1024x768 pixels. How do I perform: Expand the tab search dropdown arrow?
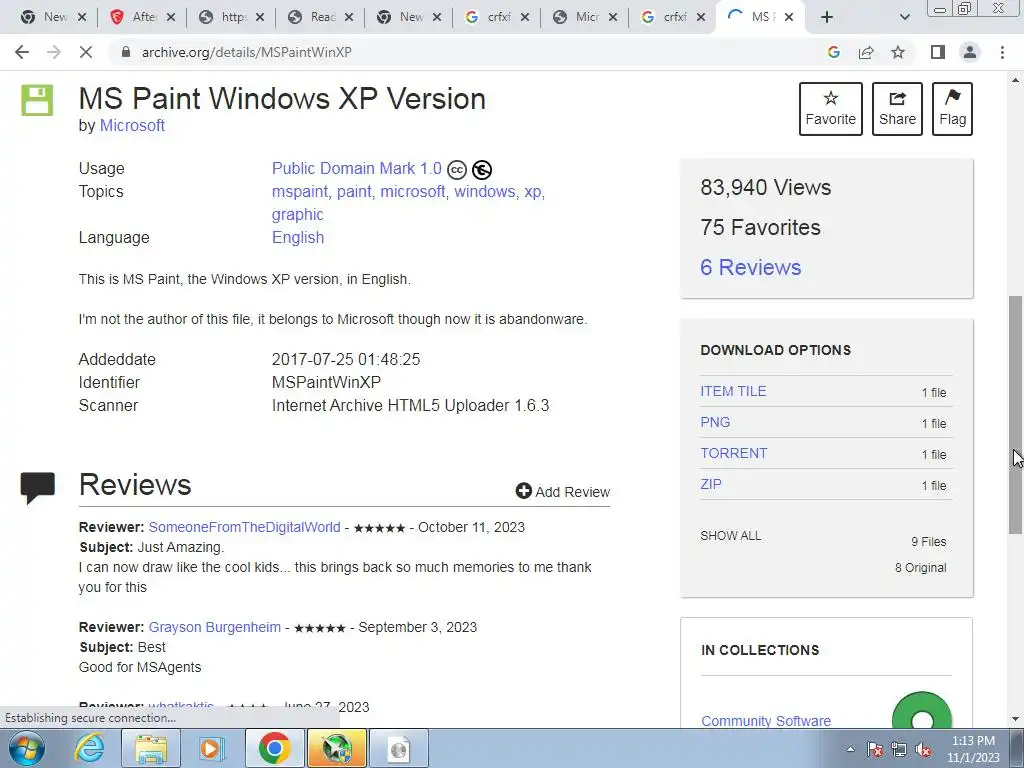(904, 17)
